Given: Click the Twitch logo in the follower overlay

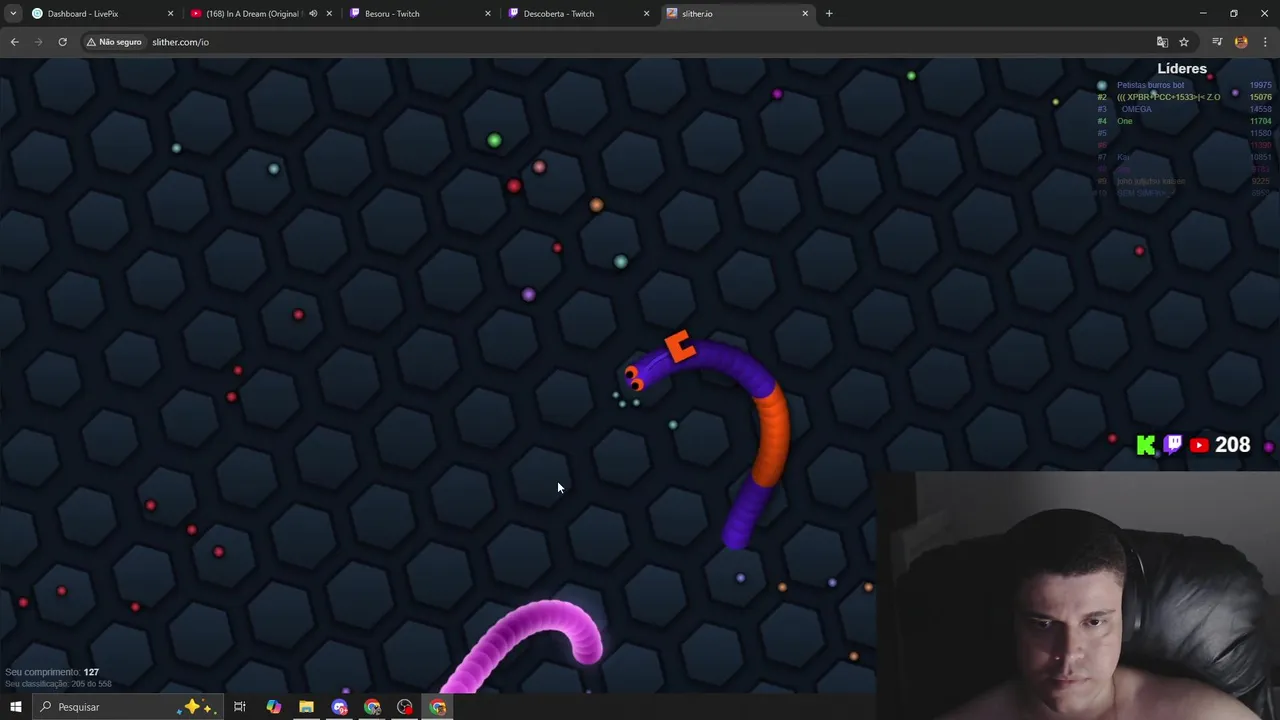Looking at the screenshot, I should tap(1173, 445).
